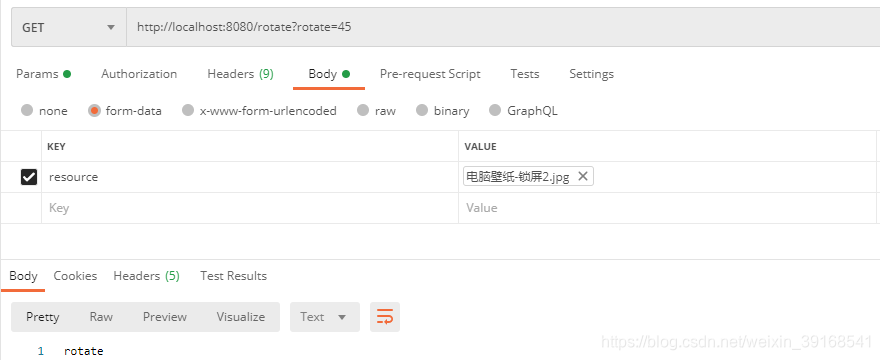
Task: Switch to the response Cookies tab
Action: [x=75, y=276]
